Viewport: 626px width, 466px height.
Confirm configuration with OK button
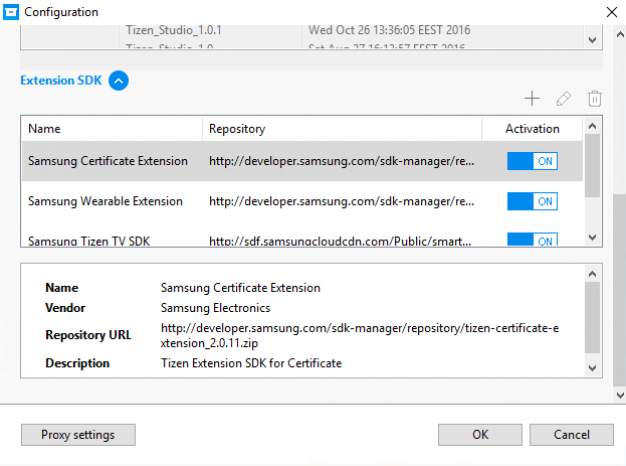480,435
